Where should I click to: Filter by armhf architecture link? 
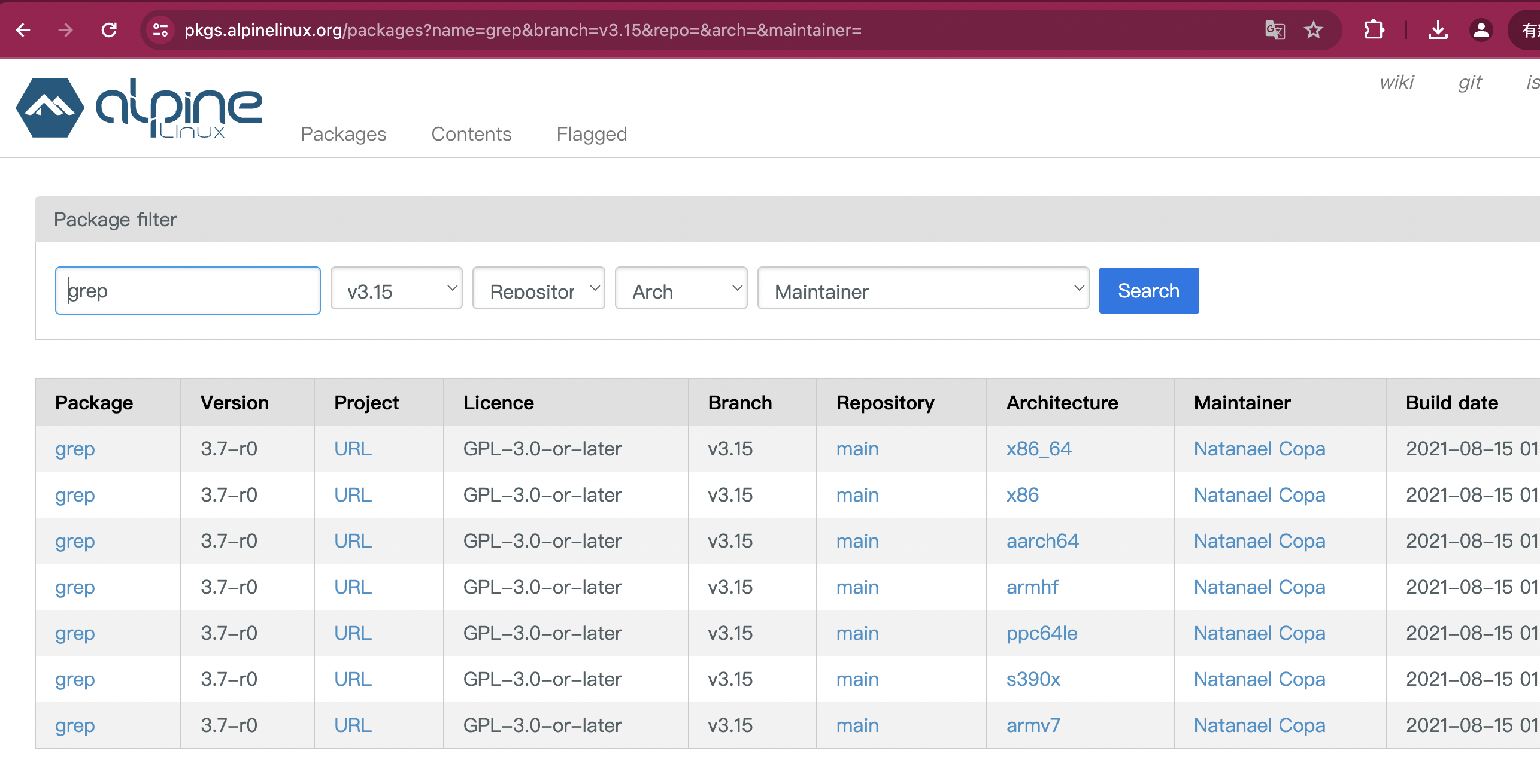pyautogui.click(x=1032, y=587)
